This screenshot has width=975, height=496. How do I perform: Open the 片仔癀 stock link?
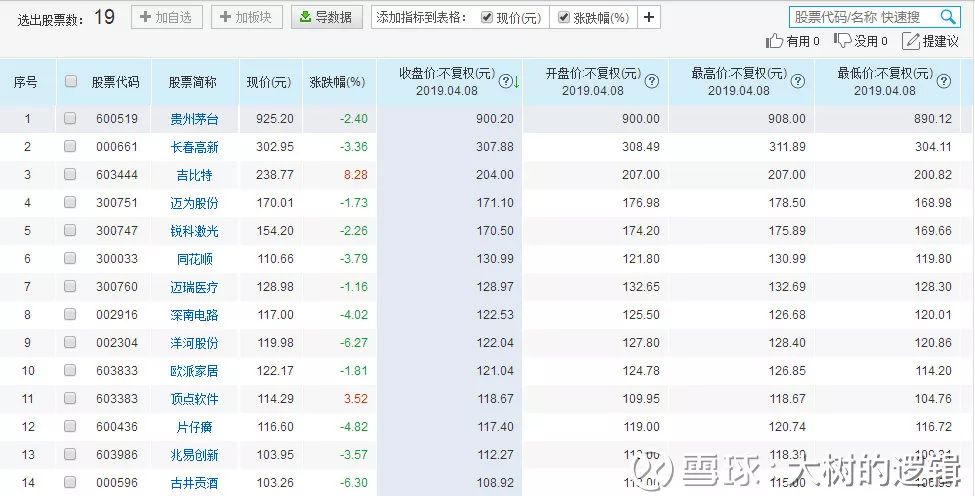194,426
